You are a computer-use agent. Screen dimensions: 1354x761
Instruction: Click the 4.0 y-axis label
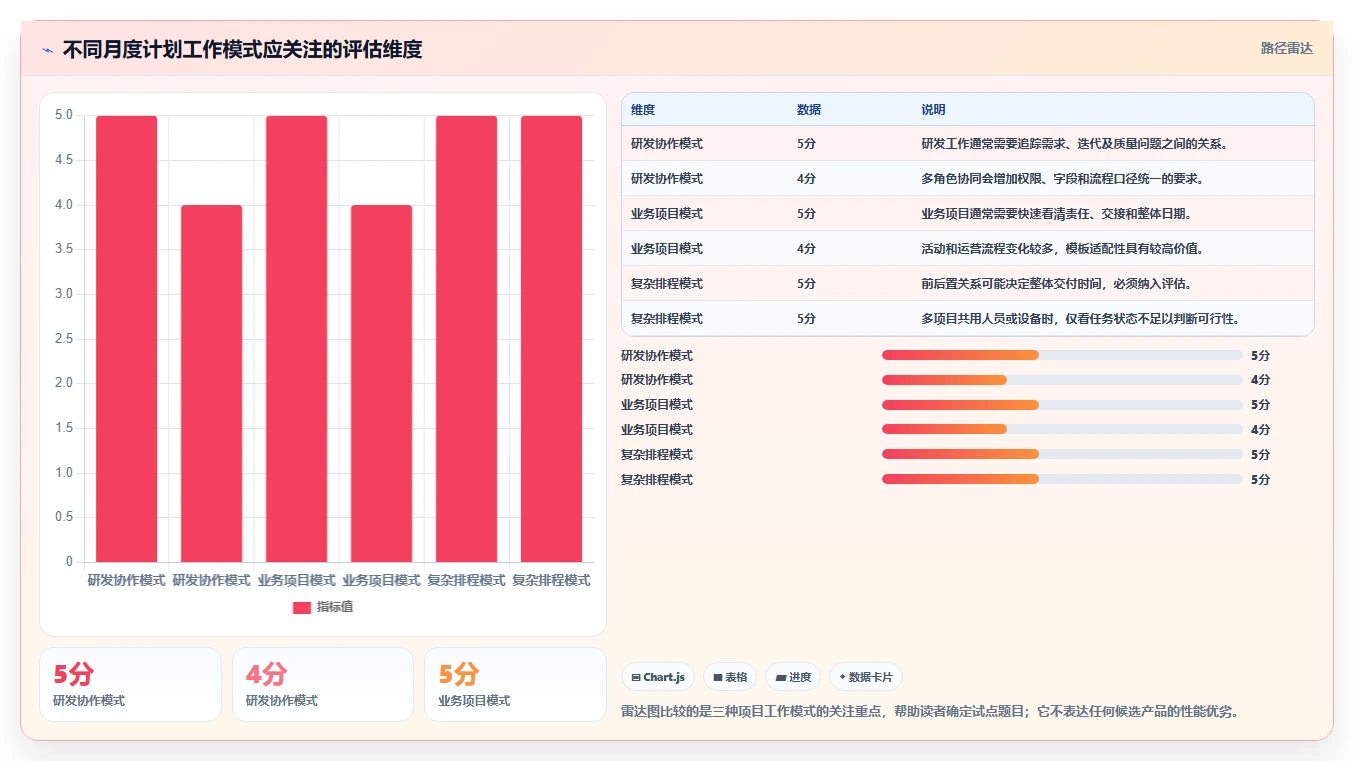pyautogui.click(x=63, y=205)
